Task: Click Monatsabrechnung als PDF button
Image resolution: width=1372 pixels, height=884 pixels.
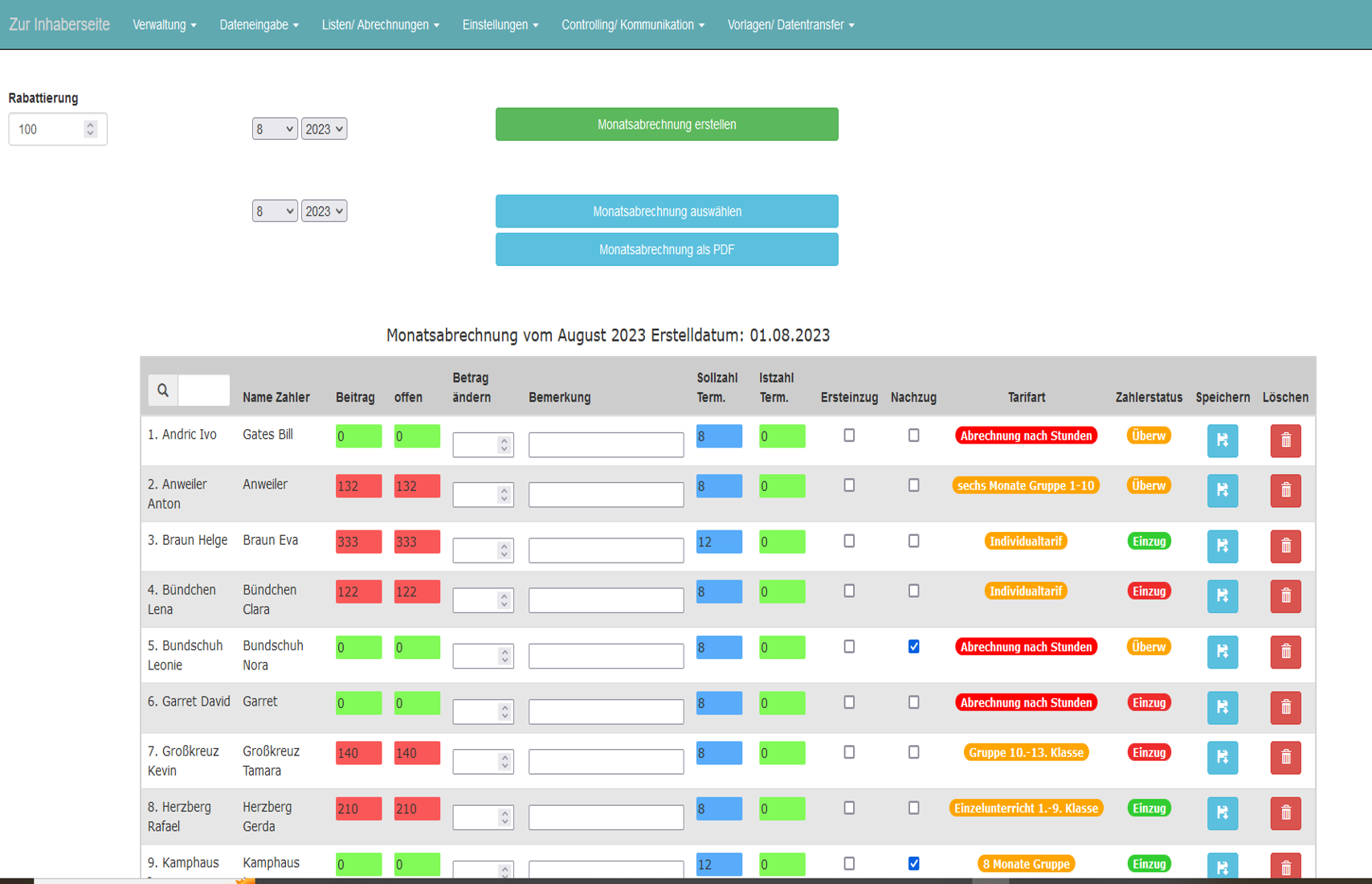Action: pyautogui.click(x=666, y=250)
